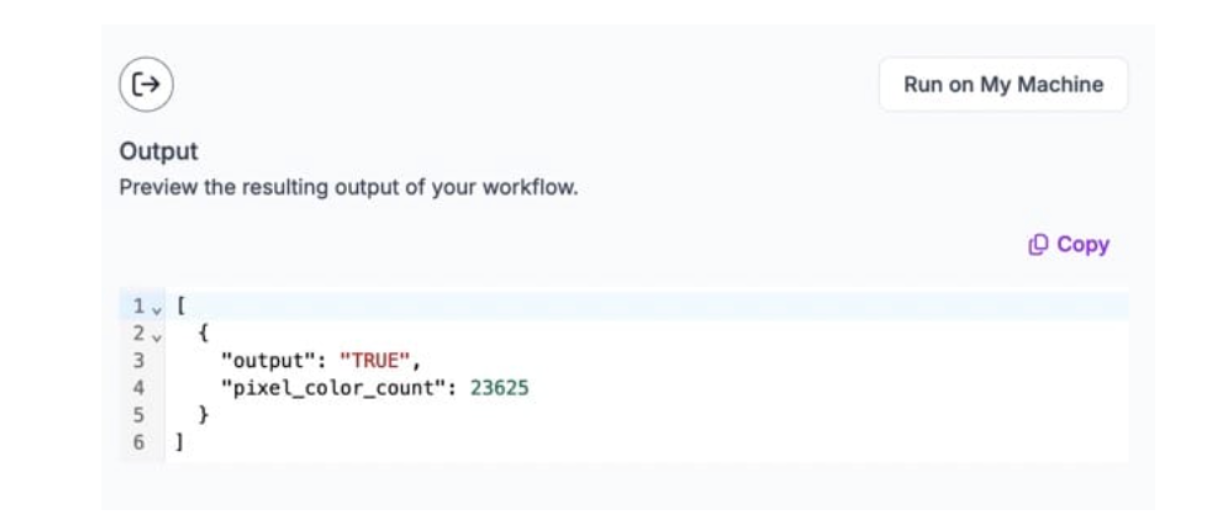Place cursor at the opening square bracket
1230x522 pixels.
tap(180, 306)
